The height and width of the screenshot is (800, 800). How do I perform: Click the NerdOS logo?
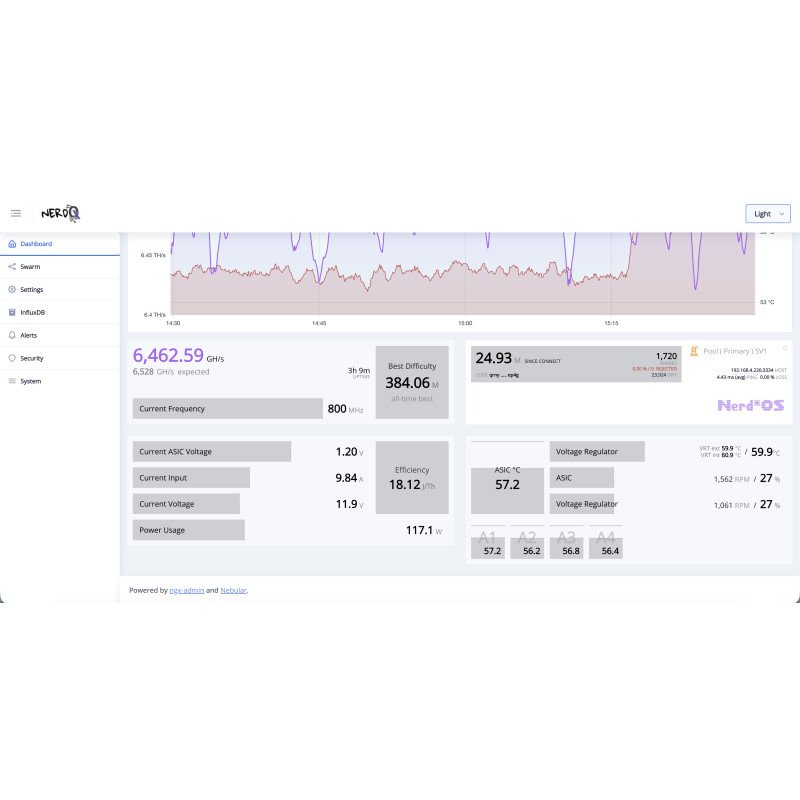pyautogui.click(x=751, y=406)
